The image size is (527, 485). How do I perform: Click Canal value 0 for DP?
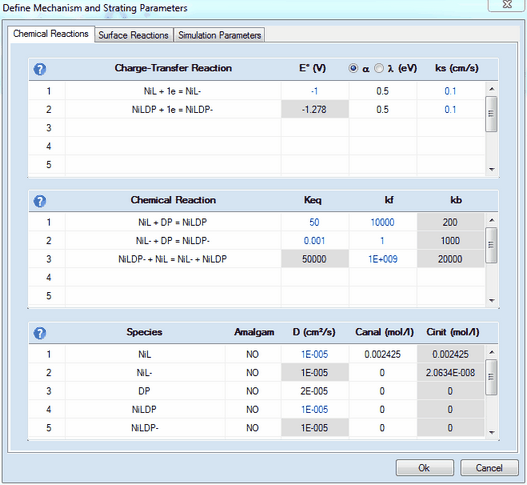tap(383, 391)
